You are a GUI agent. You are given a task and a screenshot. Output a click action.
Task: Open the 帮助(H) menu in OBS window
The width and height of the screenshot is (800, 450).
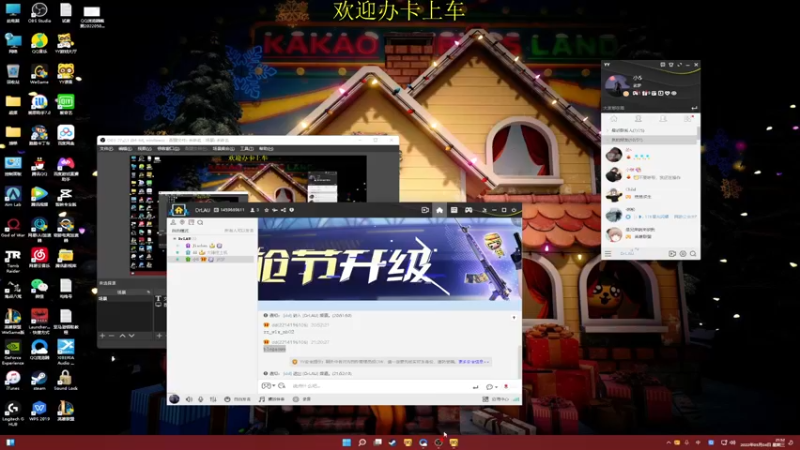[x=266, y=148]
